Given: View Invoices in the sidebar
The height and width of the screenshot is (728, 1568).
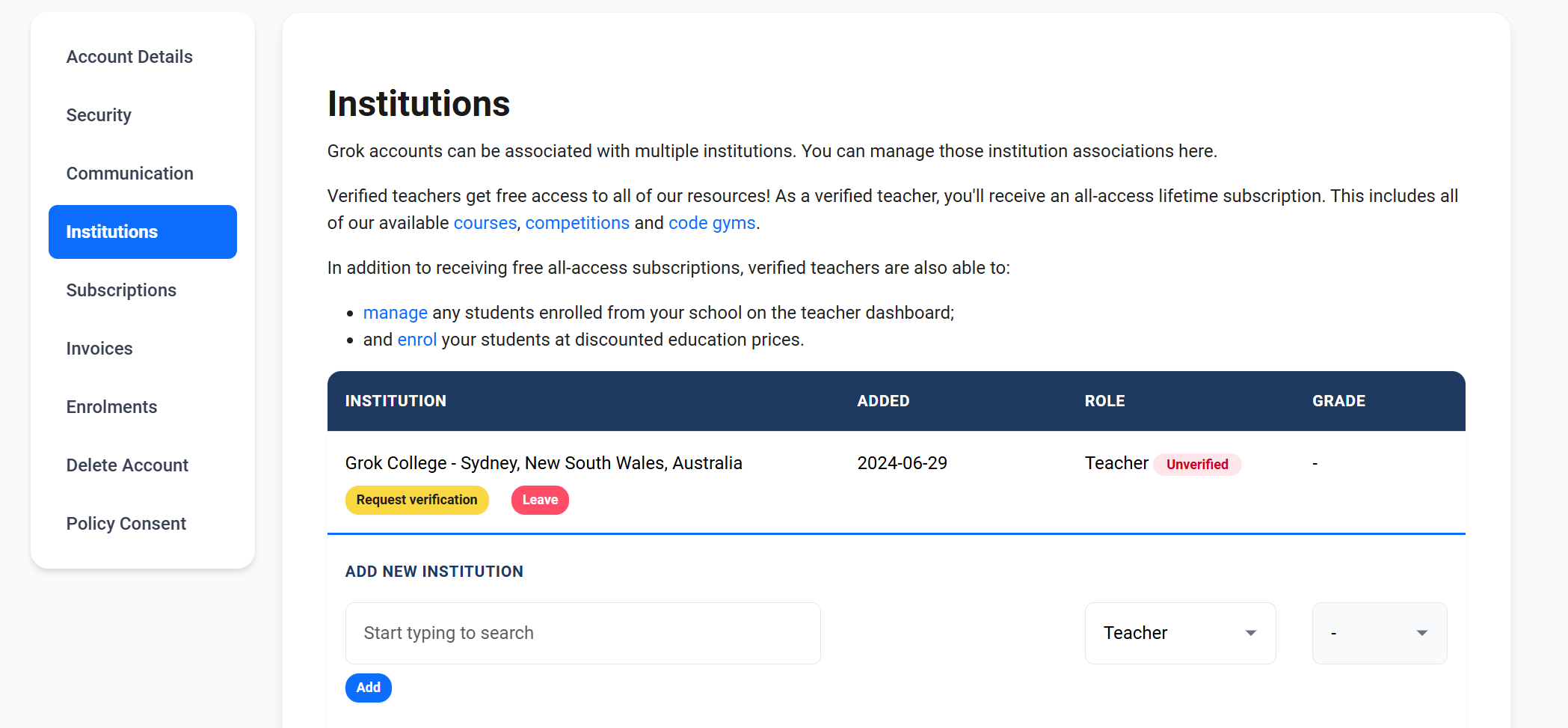Looking at the screenshot, I should (x=99, y=349).
